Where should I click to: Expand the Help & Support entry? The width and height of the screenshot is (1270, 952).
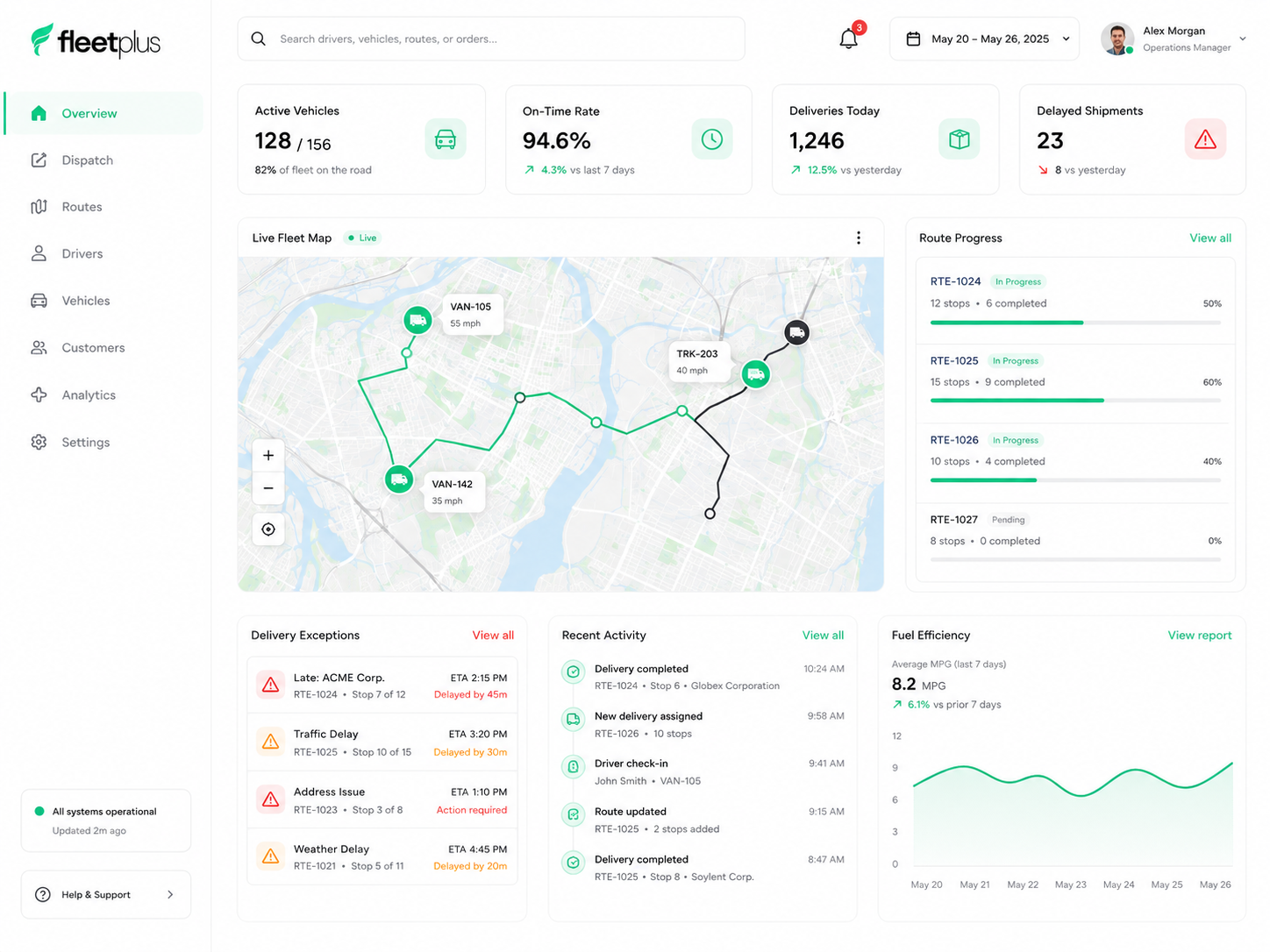(x=106, y=894)
